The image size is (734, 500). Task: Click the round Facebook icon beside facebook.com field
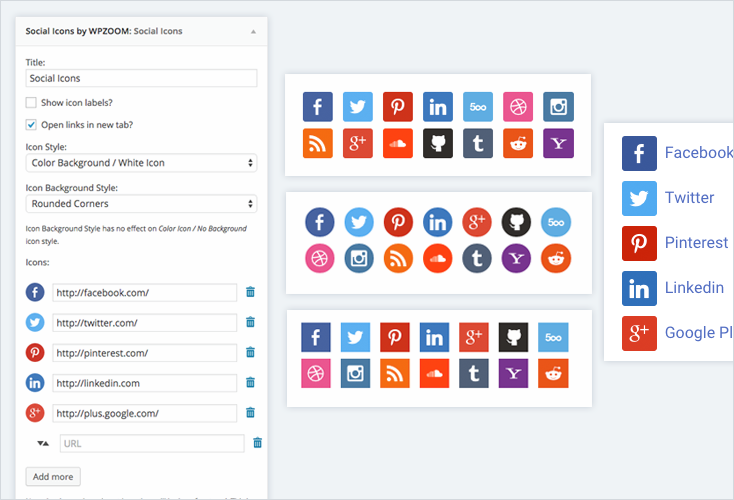35,293
